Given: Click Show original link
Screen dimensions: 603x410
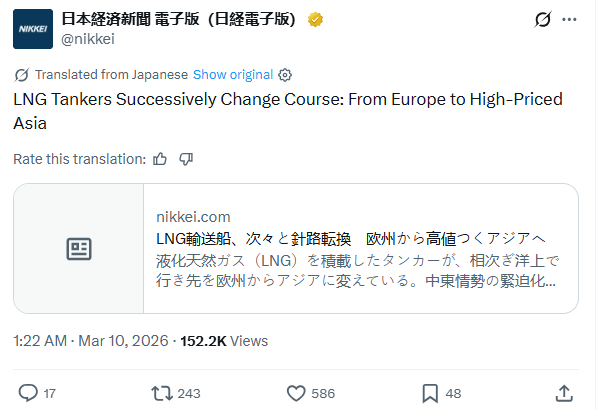Looking at the screenshot, I should (x=232, y=75).
